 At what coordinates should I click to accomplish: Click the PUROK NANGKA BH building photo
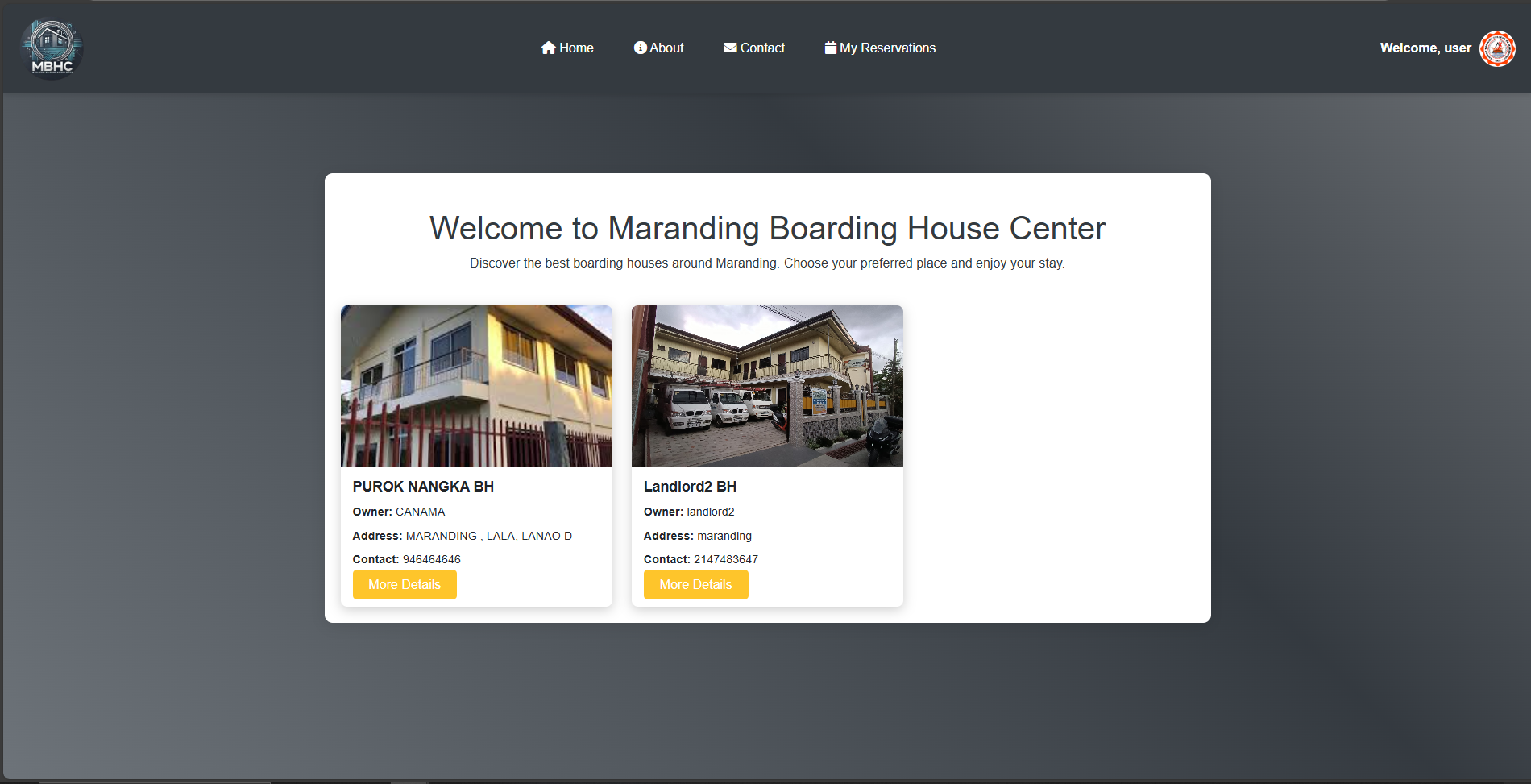pyautogui.click(x=475, y=385)
